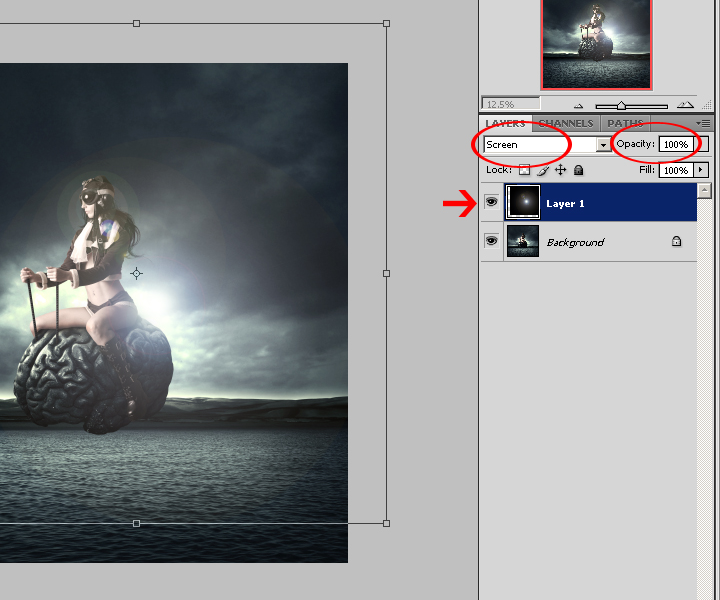Switch to the Channels tab

click(x=566, y=124)
